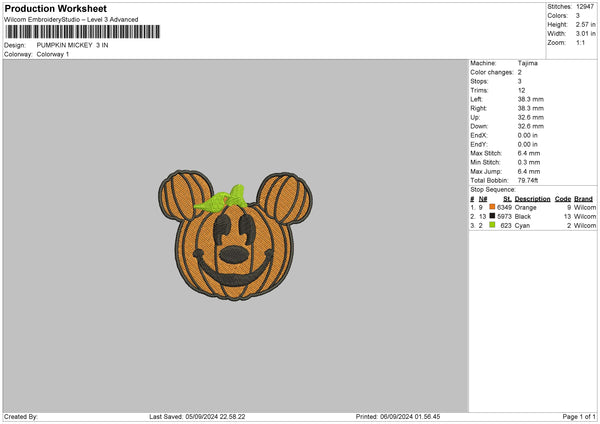Click the 'Left:' value '38.3 mm'
600x424 pixels.
click(531, 99)
